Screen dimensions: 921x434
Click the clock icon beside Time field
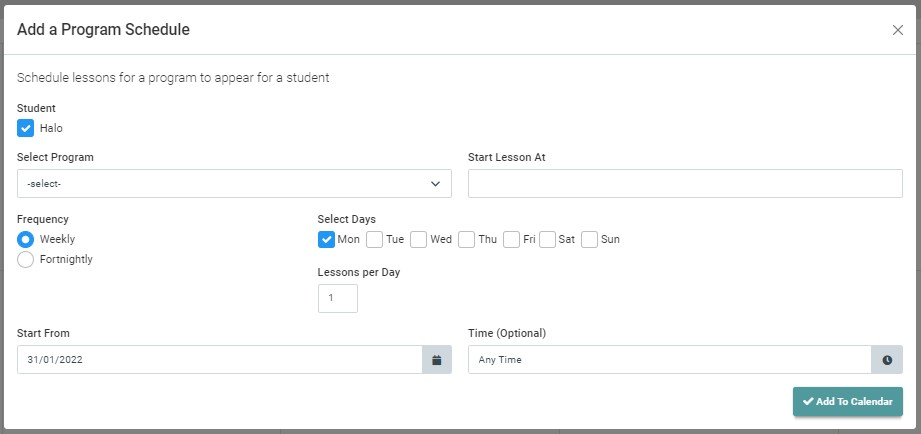coord(887,359)
